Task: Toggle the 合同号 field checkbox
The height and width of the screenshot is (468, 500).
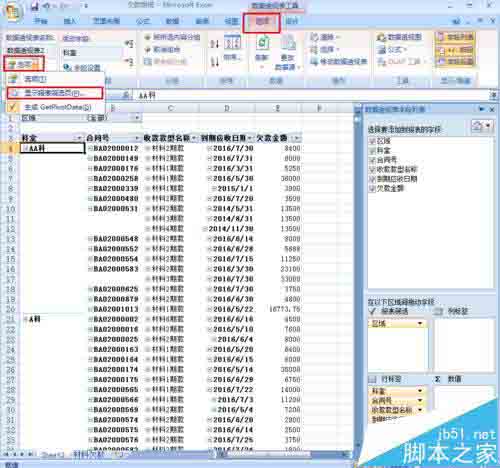Action: (372, 160)
